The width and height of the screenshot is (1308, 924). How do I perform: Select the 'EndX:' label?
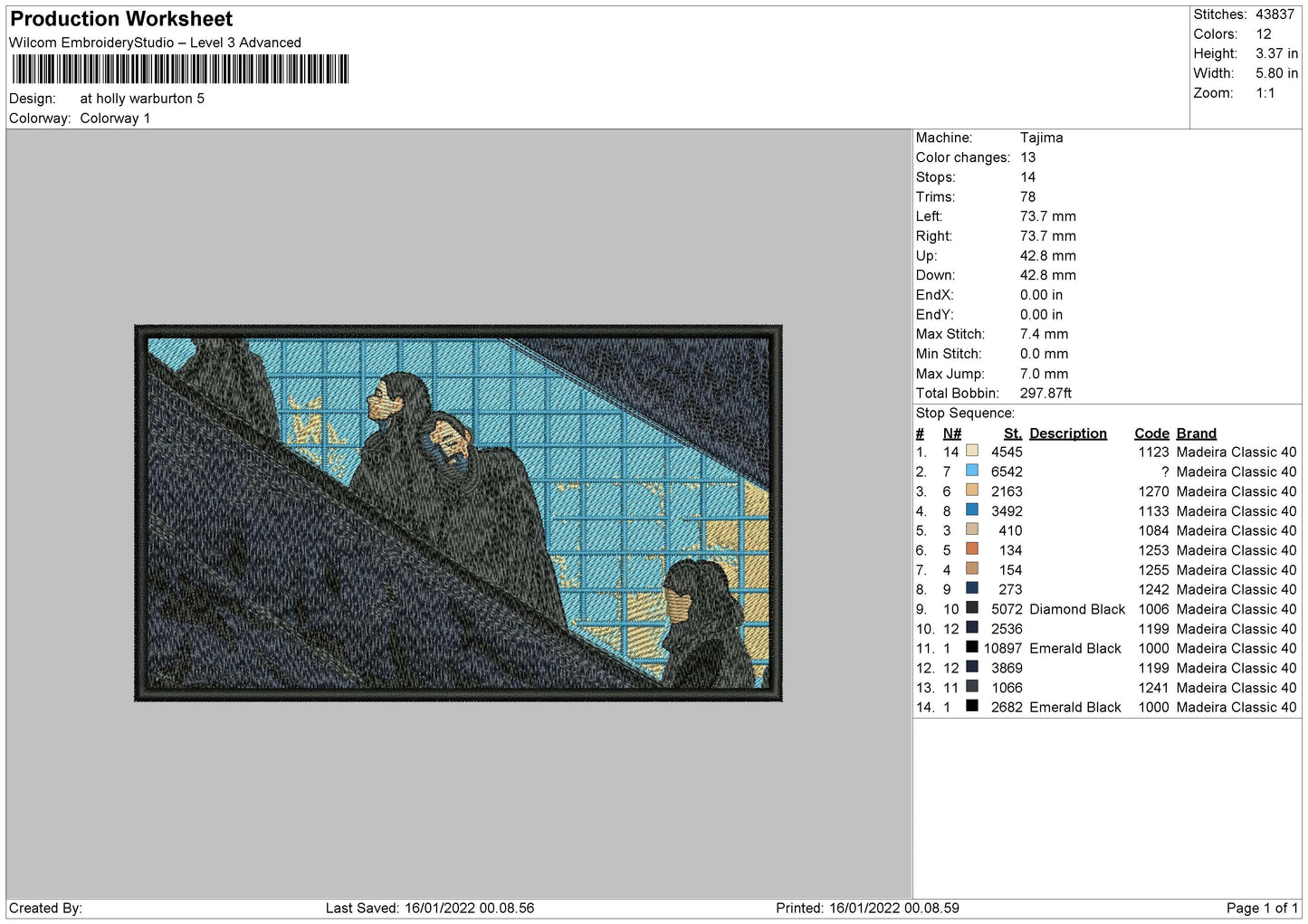(934, 295)
